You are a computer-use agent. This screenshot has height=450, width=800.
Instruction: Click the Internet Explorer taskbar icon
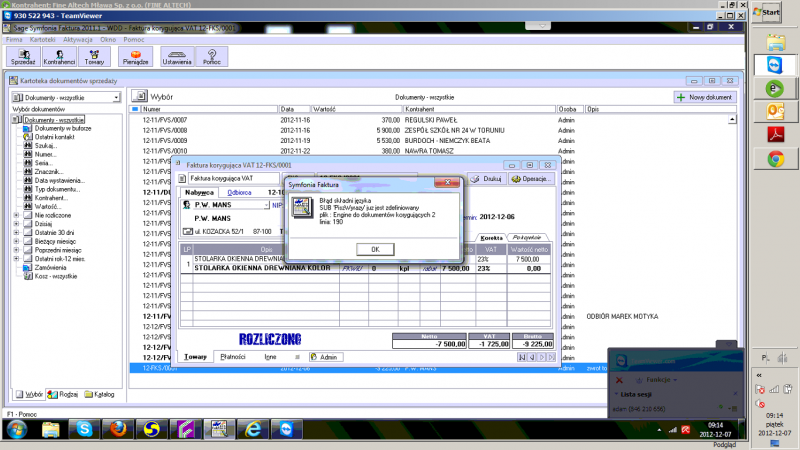(x=253, y=429)
